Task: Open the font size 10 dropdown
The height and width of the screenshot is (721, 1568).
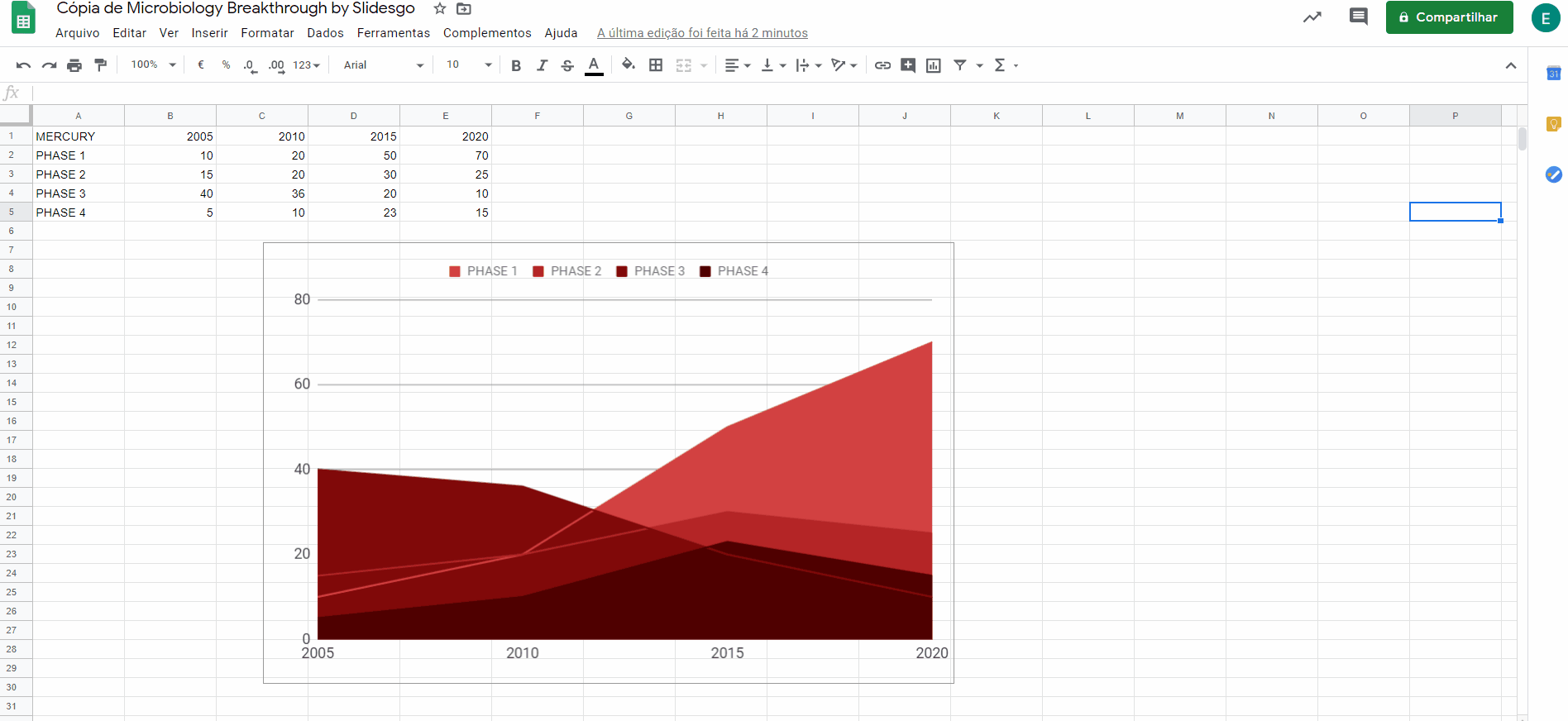Action: tap(469, 65)
